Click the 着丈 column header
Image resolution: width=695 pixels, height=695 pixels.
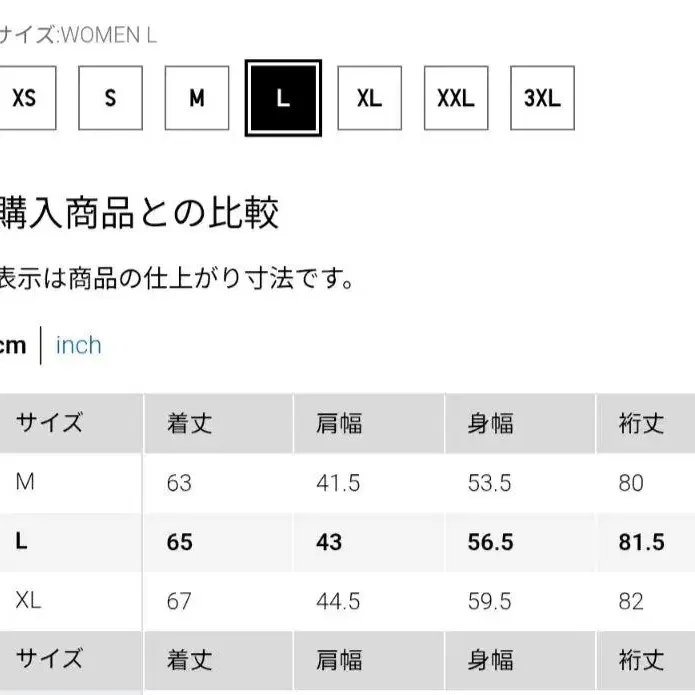point(190,423)
